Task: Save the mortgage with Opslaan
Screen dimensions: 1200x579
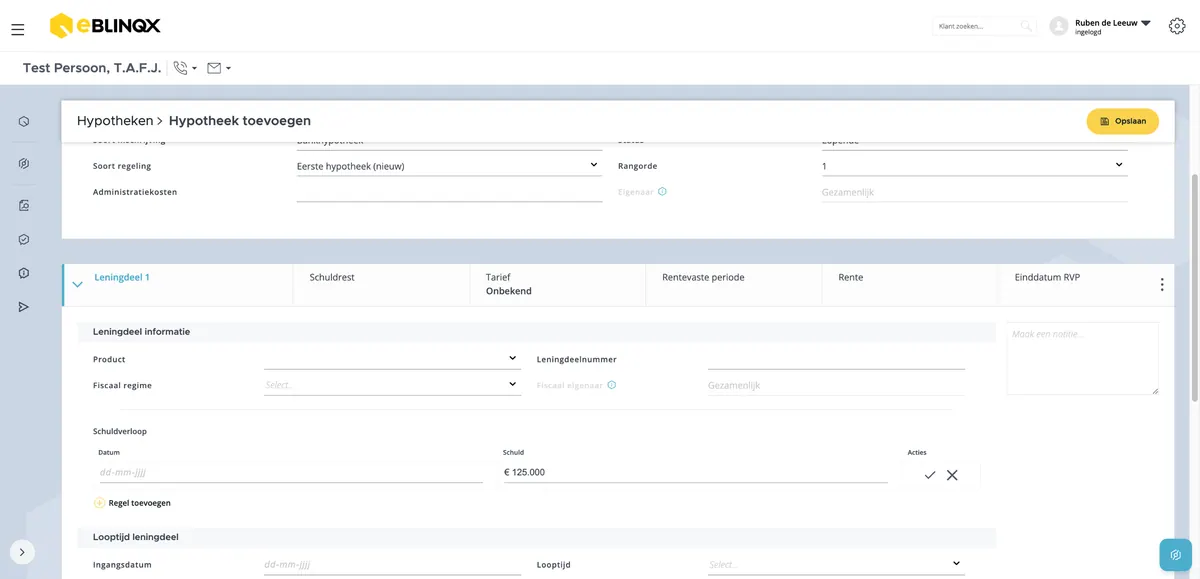Action: pos(1123,121)
